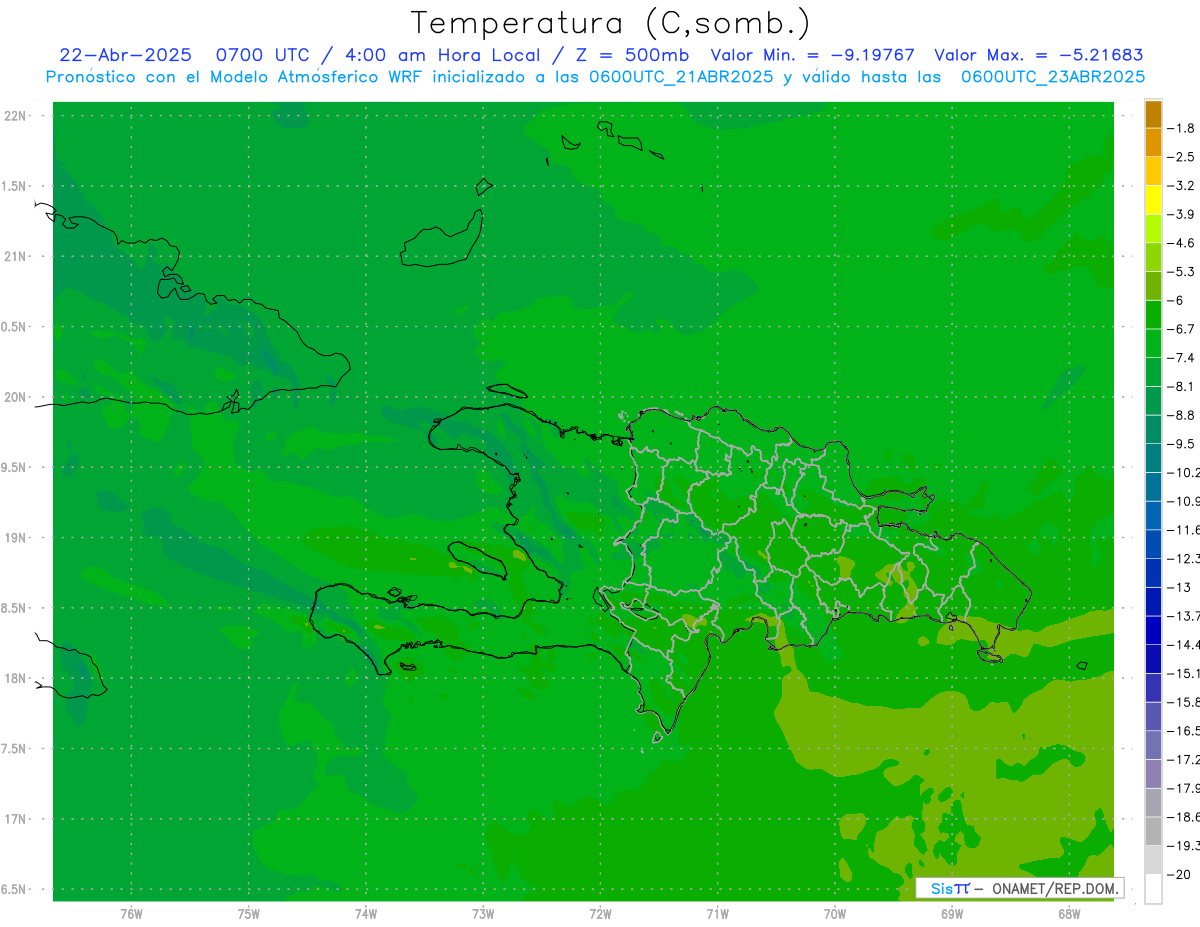The width and height of the screenshot is (1200, 927).
Task: Click the '-1.8' colorbar label
Action: tap(1182, 128)
